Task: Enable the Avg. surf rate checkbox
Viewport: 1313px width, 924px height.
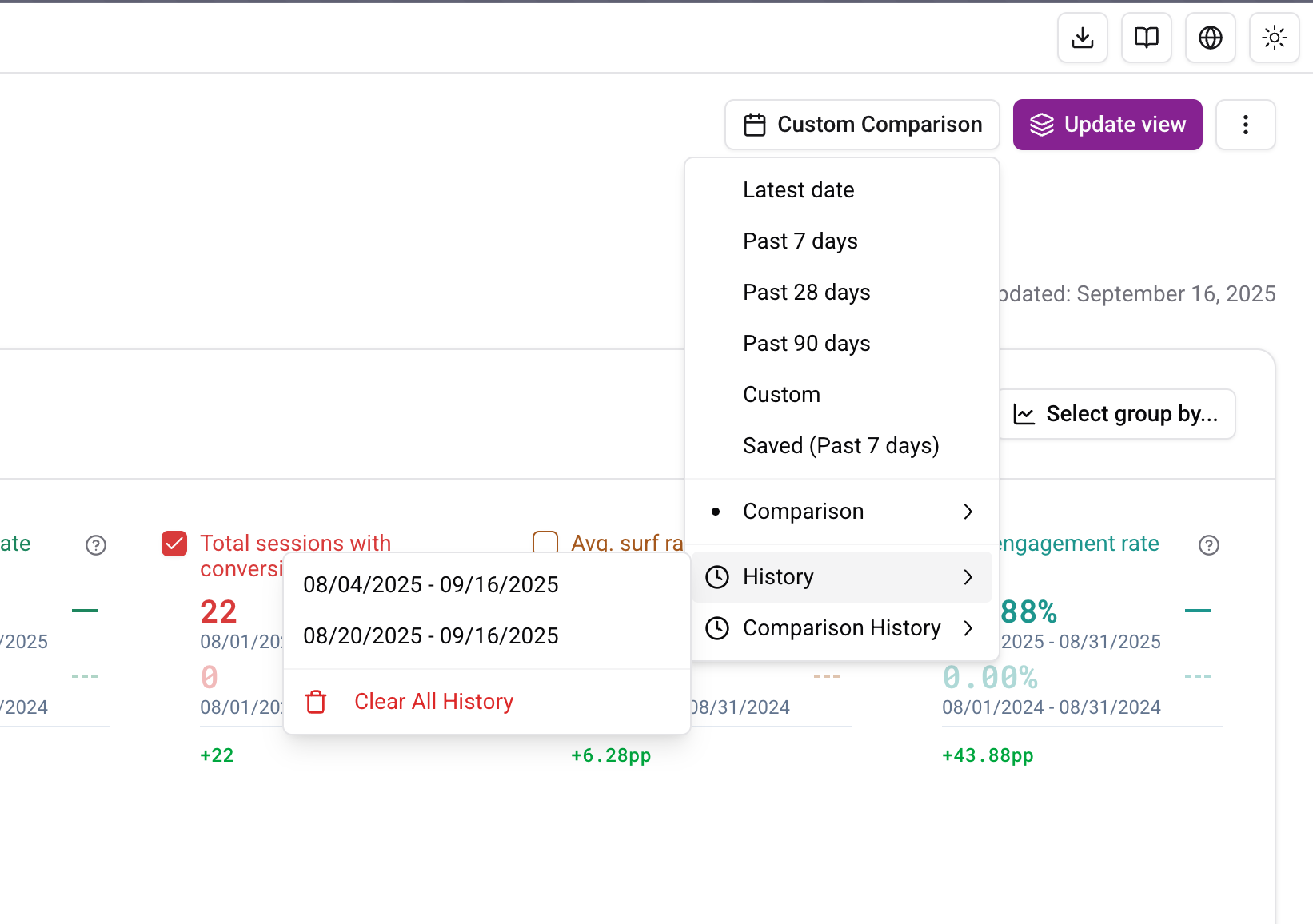Action: tap(545, 543)
